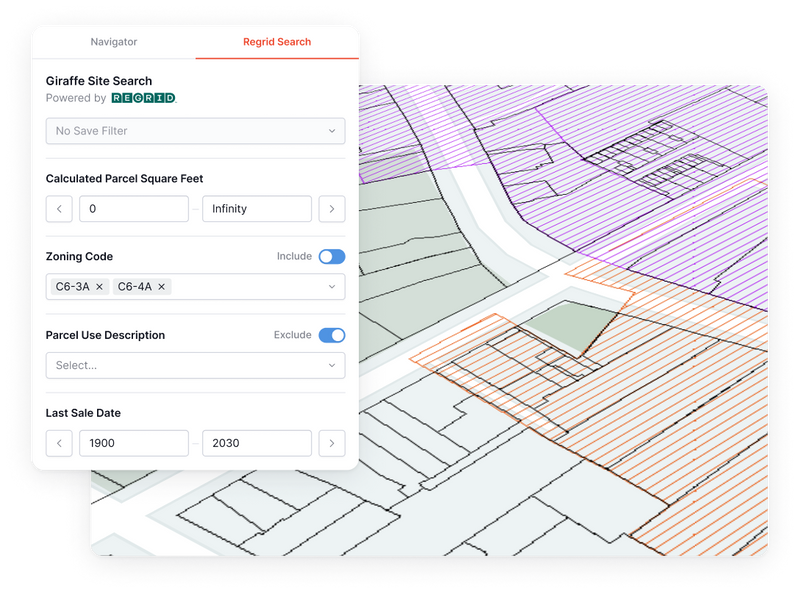
Task: Click the 2030 end year field
Action: (x=257, y=443)
